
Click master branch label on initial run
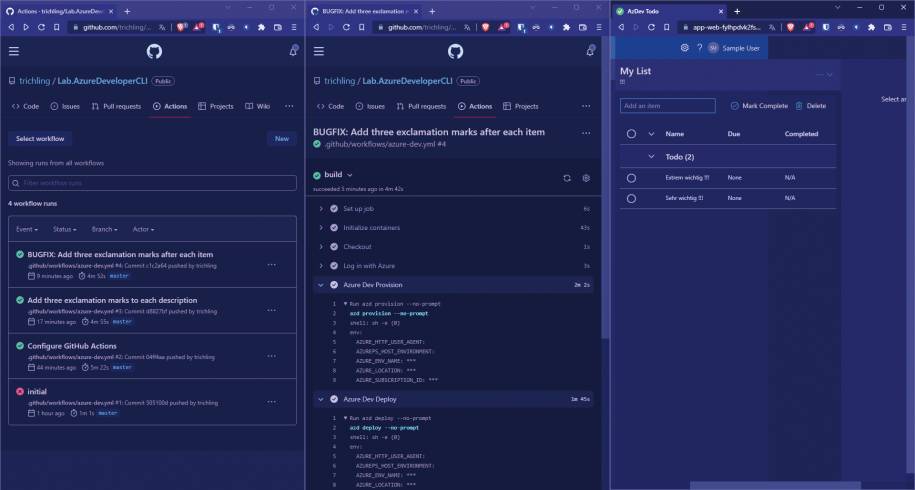pyautogui.click(x=107, y=413)
